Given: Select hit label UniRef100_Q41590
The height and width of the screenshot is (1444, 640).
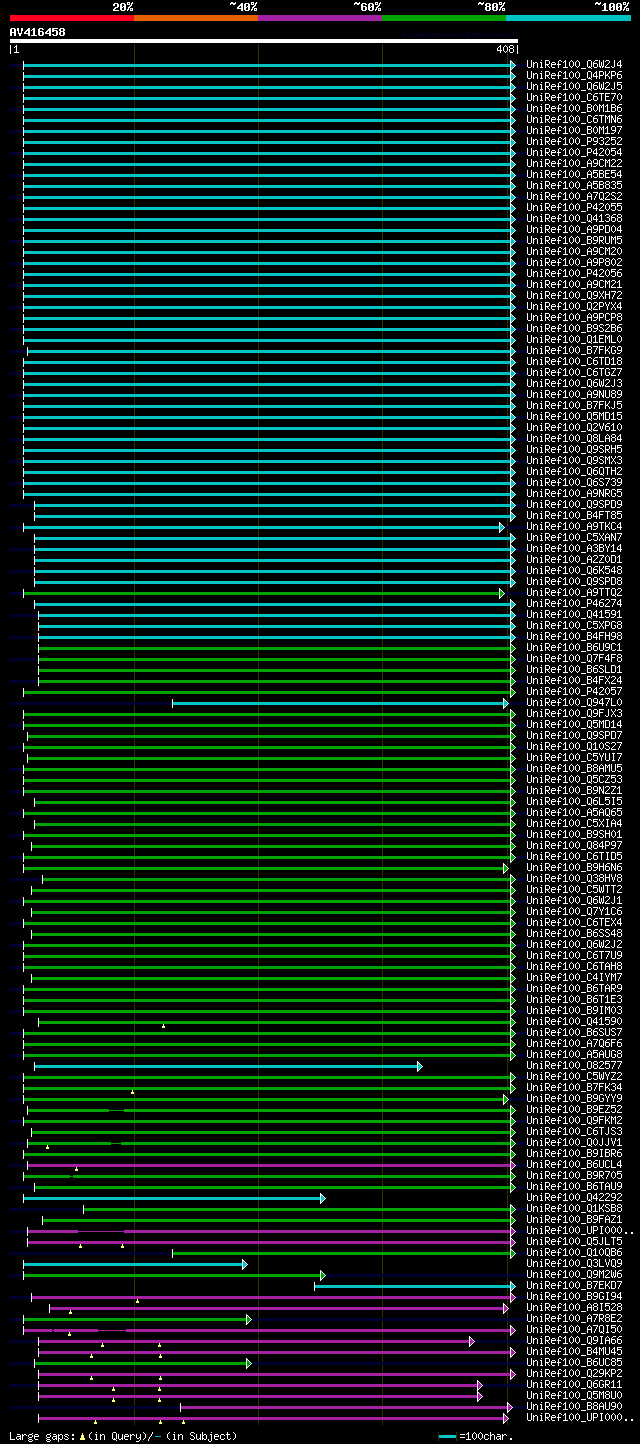Looking at the screenshot, I should [x=574, y=1022].
